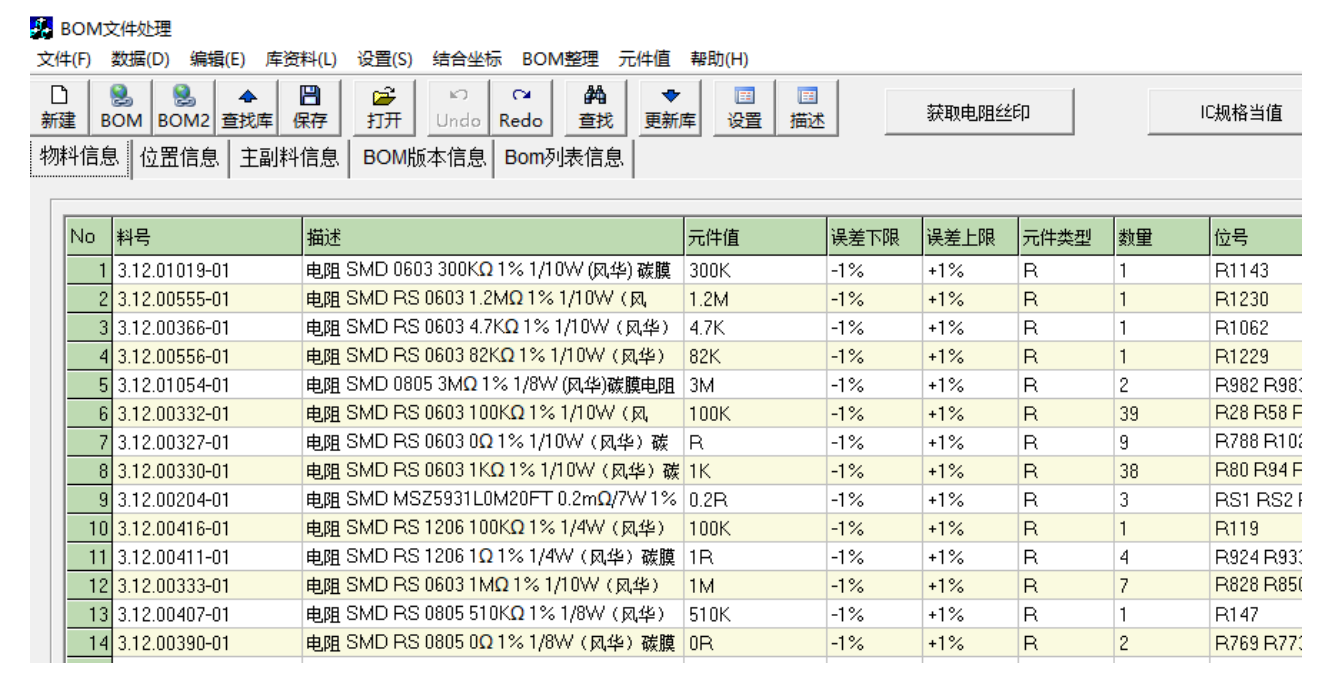Screen dimensions: 1339x673
Task: Click the 料号 column header
Action: [x=207, y=237]
